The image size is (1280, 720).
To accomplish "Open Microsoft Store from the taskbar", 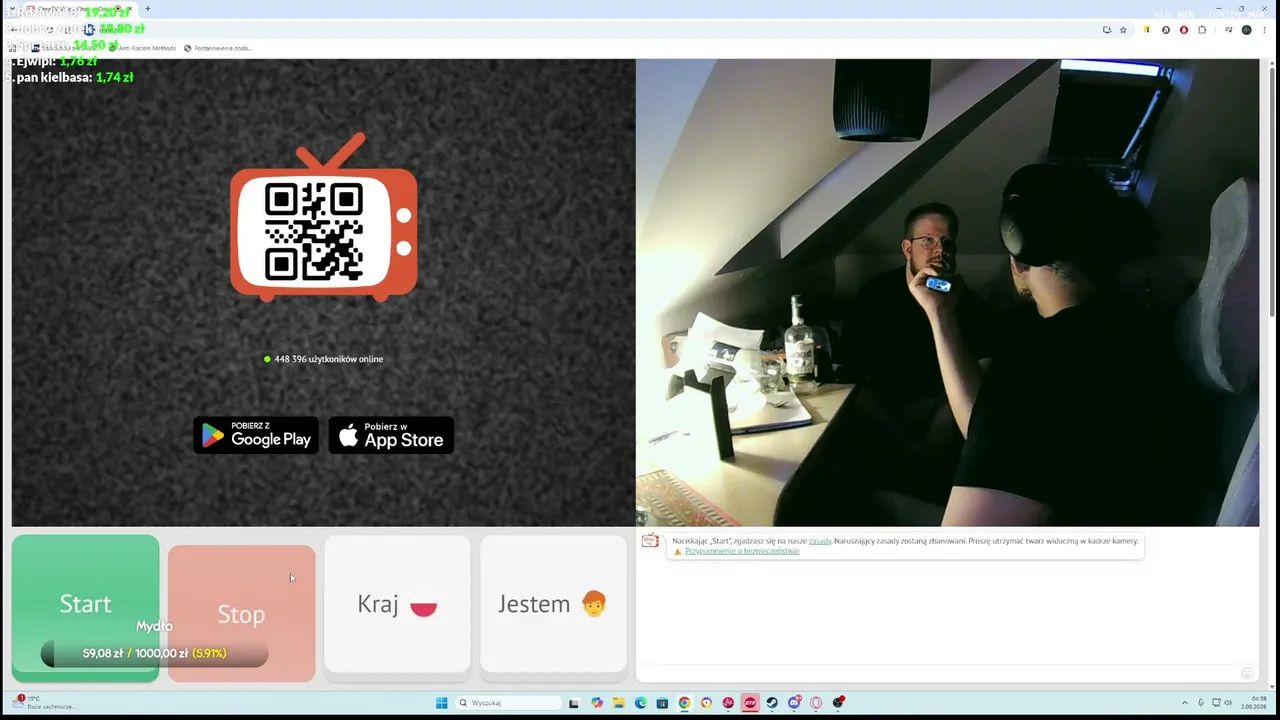I will click(662, 703).
